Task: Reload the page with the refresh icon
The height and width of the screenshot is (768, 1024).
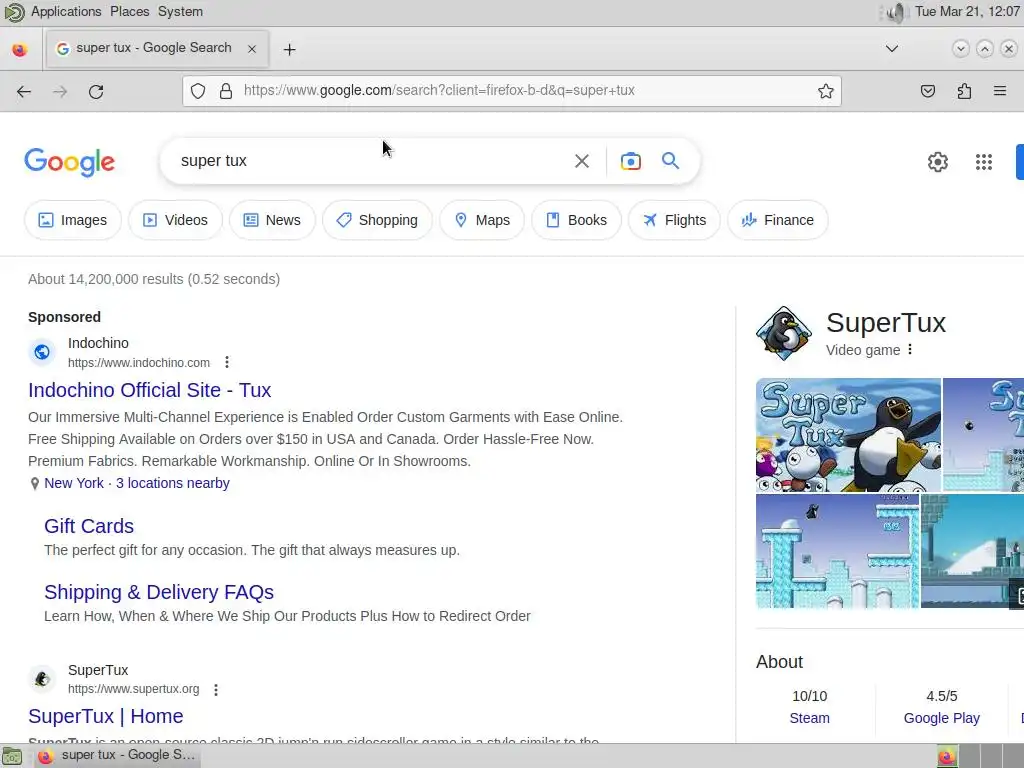Action: [x=96, y=91]
